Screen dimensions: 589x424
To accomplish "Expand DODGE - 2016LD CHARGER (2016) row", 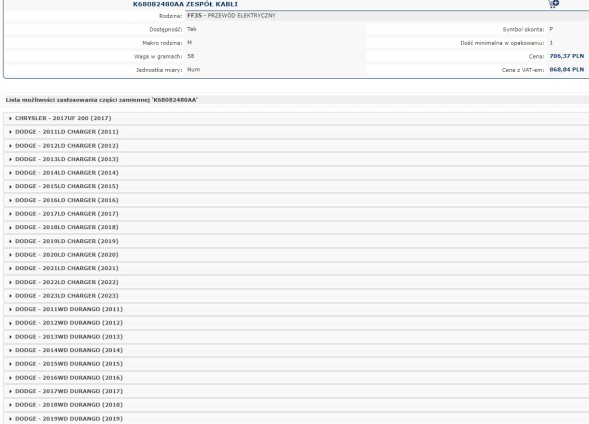I will pos(296,200).
